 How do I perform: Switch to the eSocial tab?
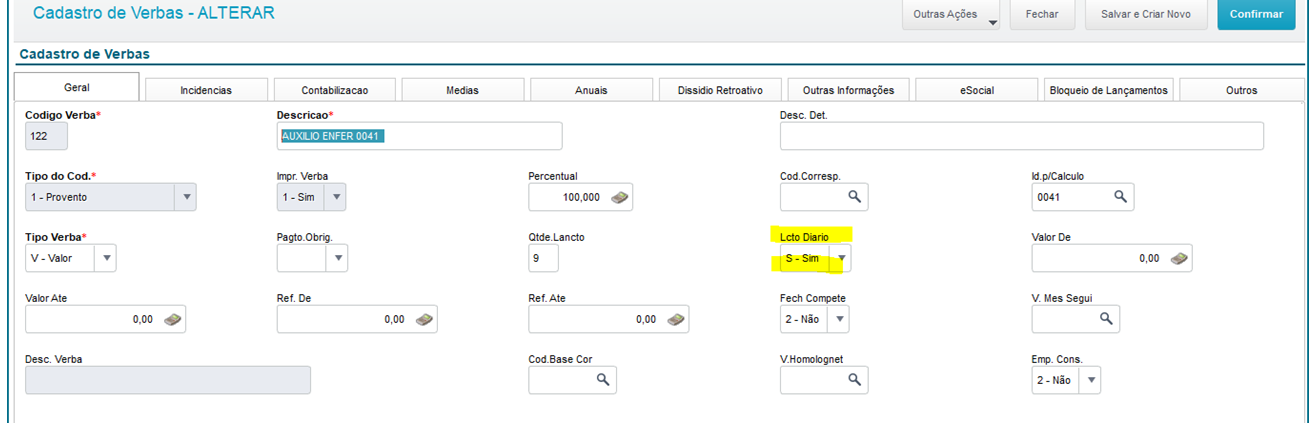click(x=976, y=90)
